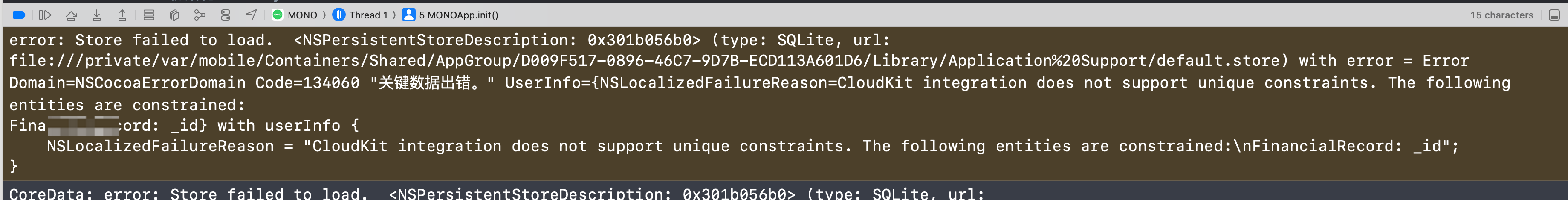Click the file:///private/var/mobile store URL line

[645, 61]
